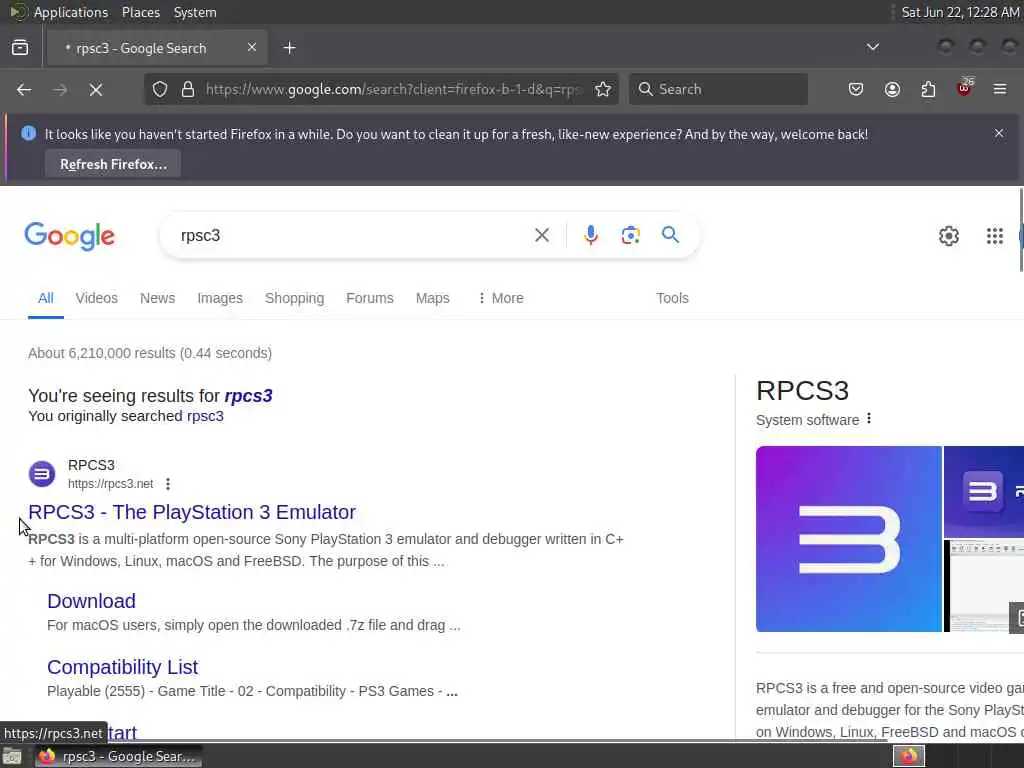Open the dots menu next to System software
This screenshot has width=1024, height=768.
[869, 419]
